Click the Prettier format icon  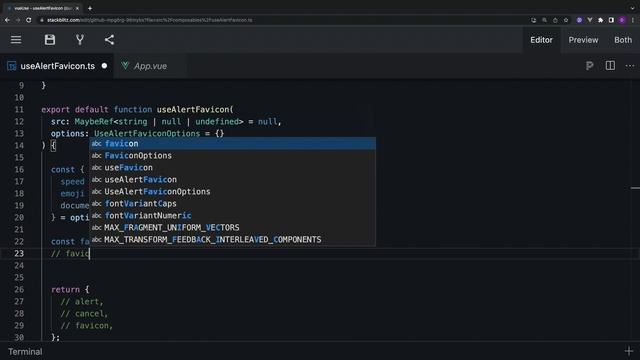pyautogui.click(x=589, y=66)
